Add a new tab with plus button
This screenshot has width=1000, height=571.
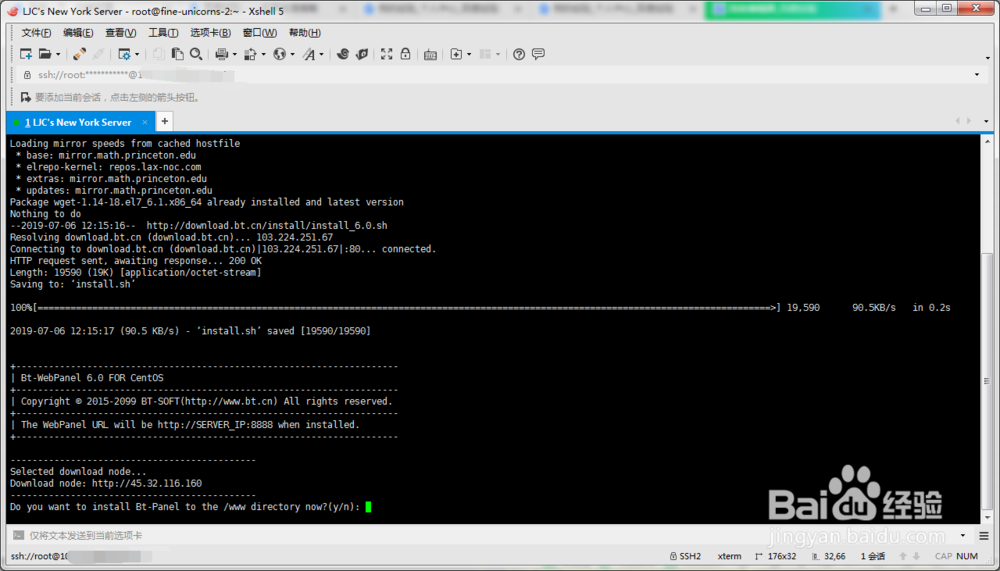(165, 121)
